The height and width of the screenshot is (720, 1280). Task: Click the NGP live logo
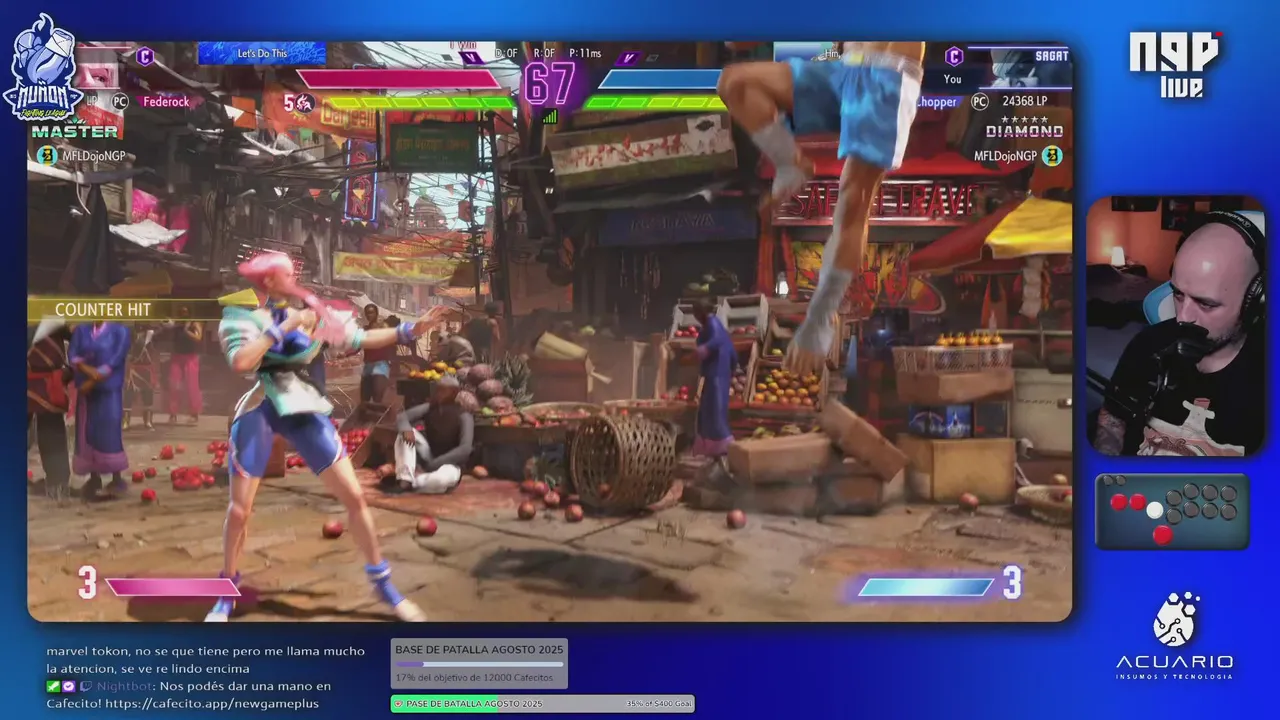(1174, 65)
